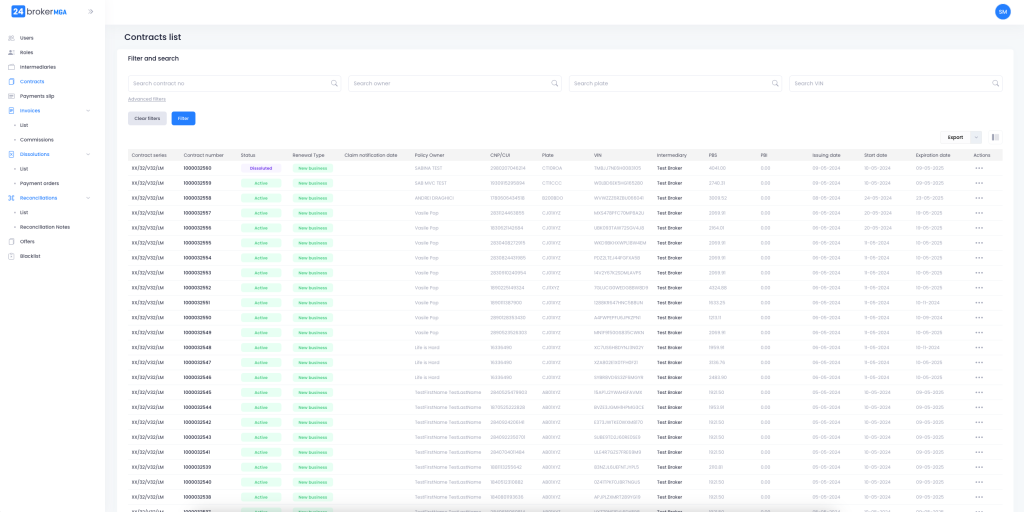Open Reconciliation Notes in the sidebar
This screenshot has height=512, width=1024.
[x=45, y=227]
